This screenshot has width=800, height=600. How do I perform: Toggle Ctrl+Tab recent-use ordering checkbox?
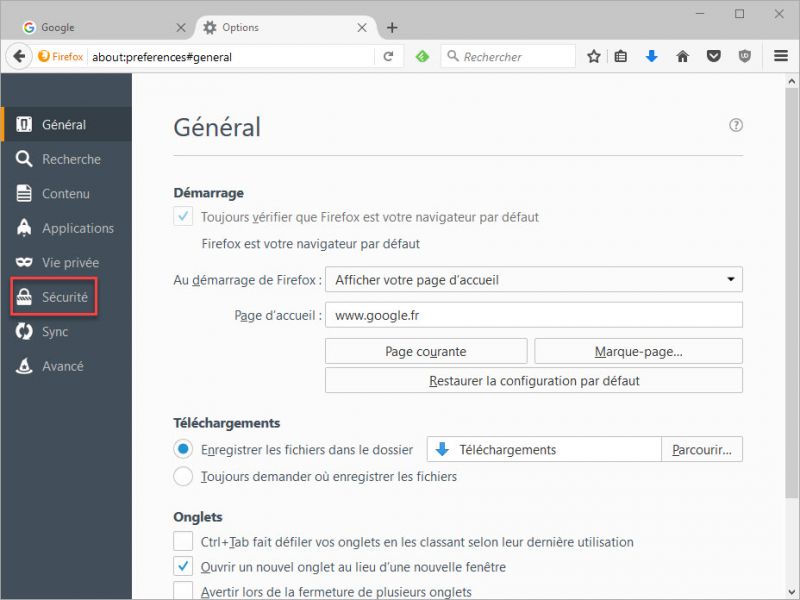point(183,541)
